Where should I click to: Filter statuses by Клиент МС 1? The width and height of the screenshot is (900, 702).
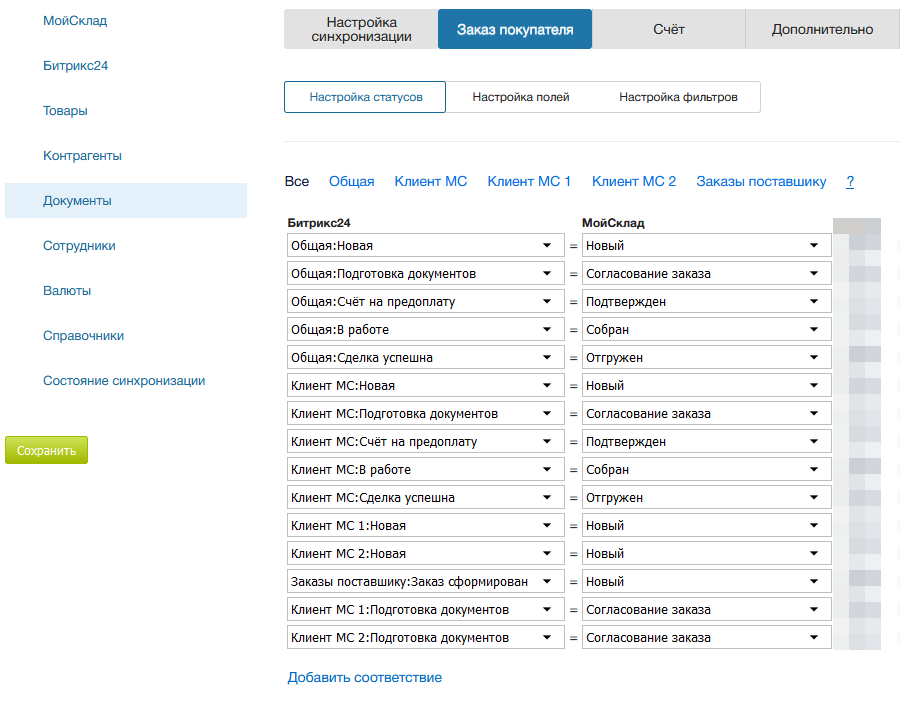click(x=529, y=181)
